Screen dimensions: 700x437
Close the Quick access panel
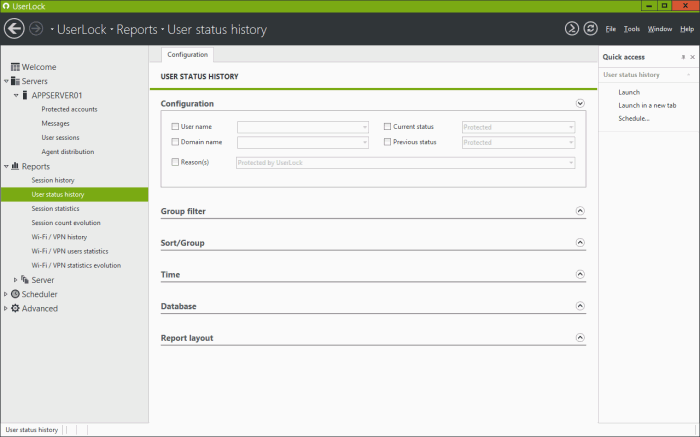click(692, 57)
